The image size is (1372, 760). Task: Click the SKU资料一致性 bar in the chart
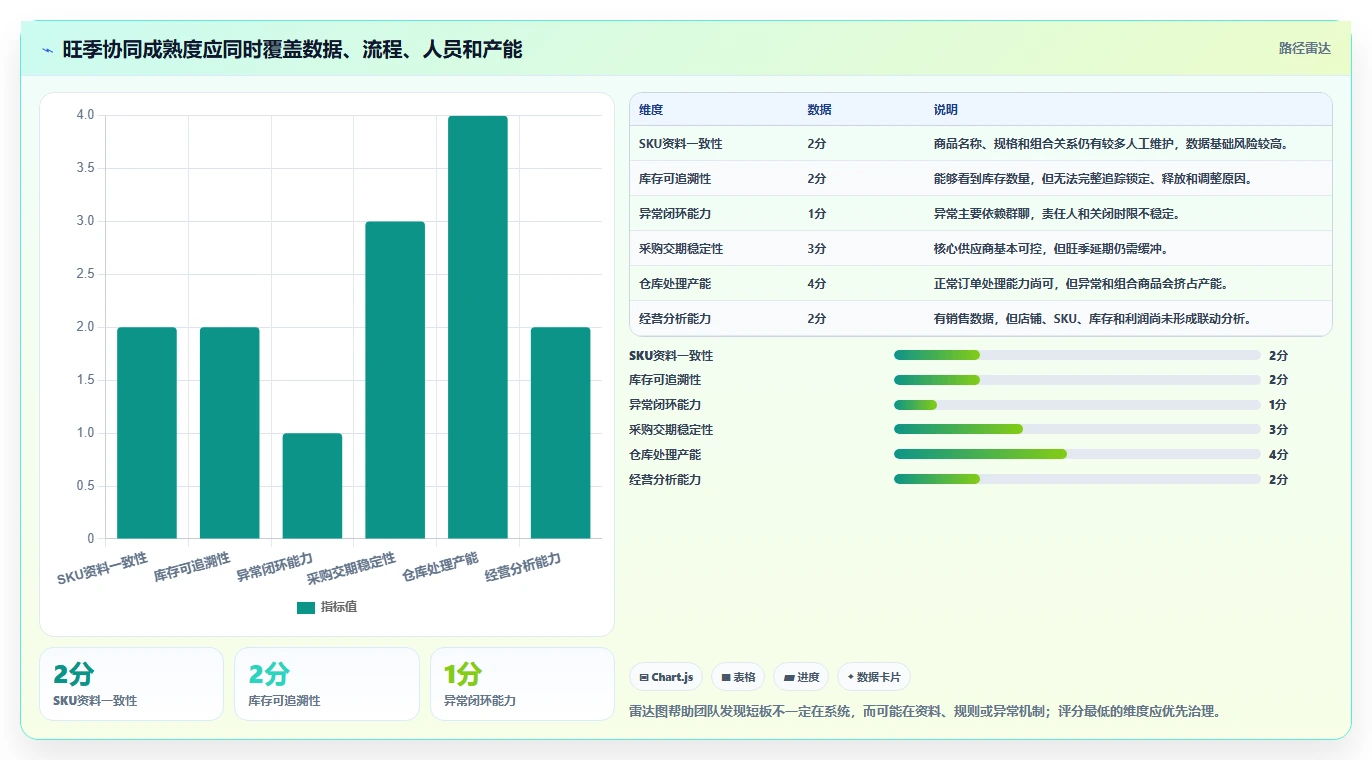(147, 433)
